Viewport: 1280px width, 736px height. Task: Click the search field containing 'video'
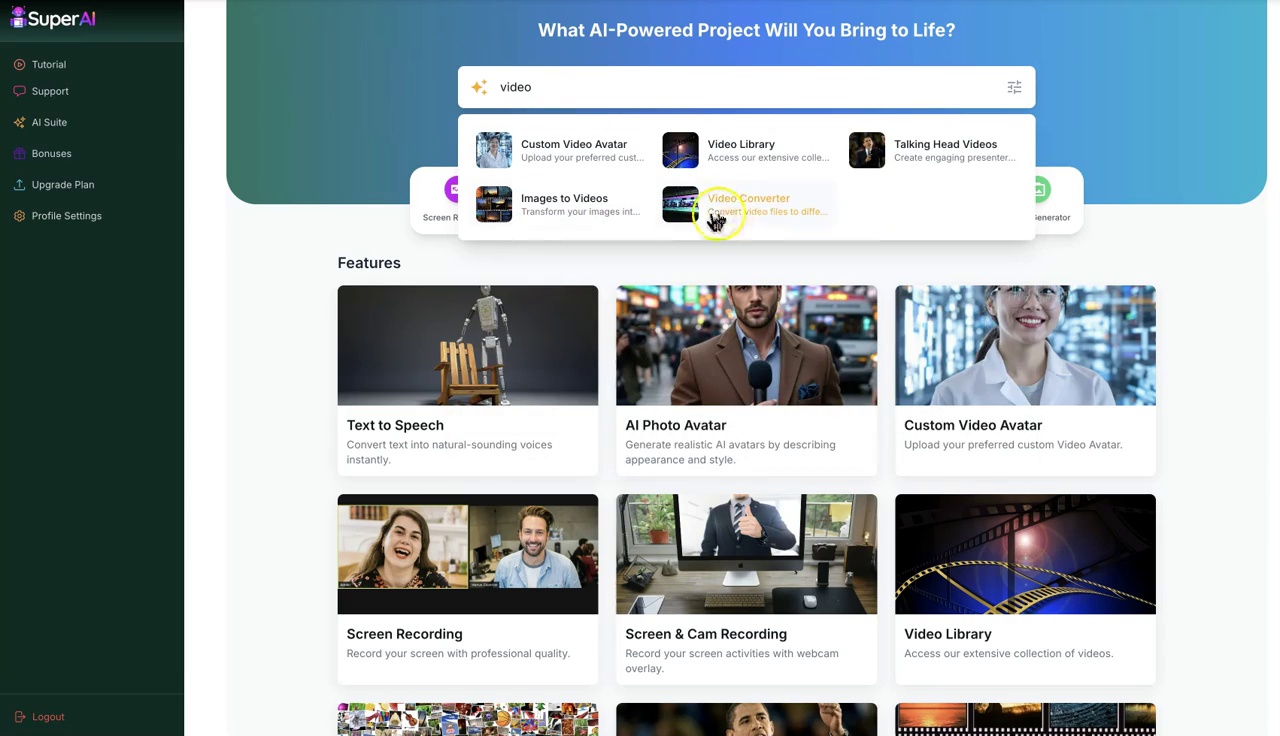coord(746,87)
